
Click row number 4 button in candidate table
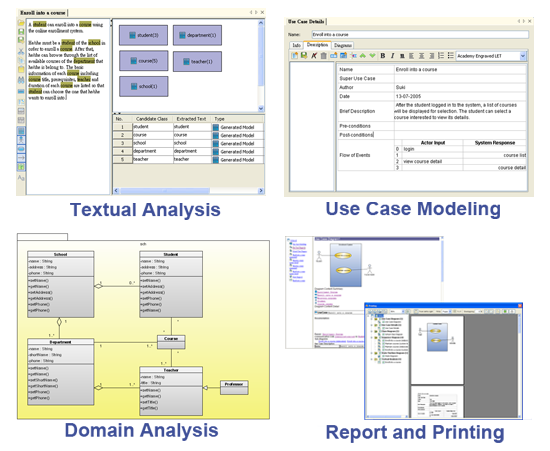(x=122, y=151)
